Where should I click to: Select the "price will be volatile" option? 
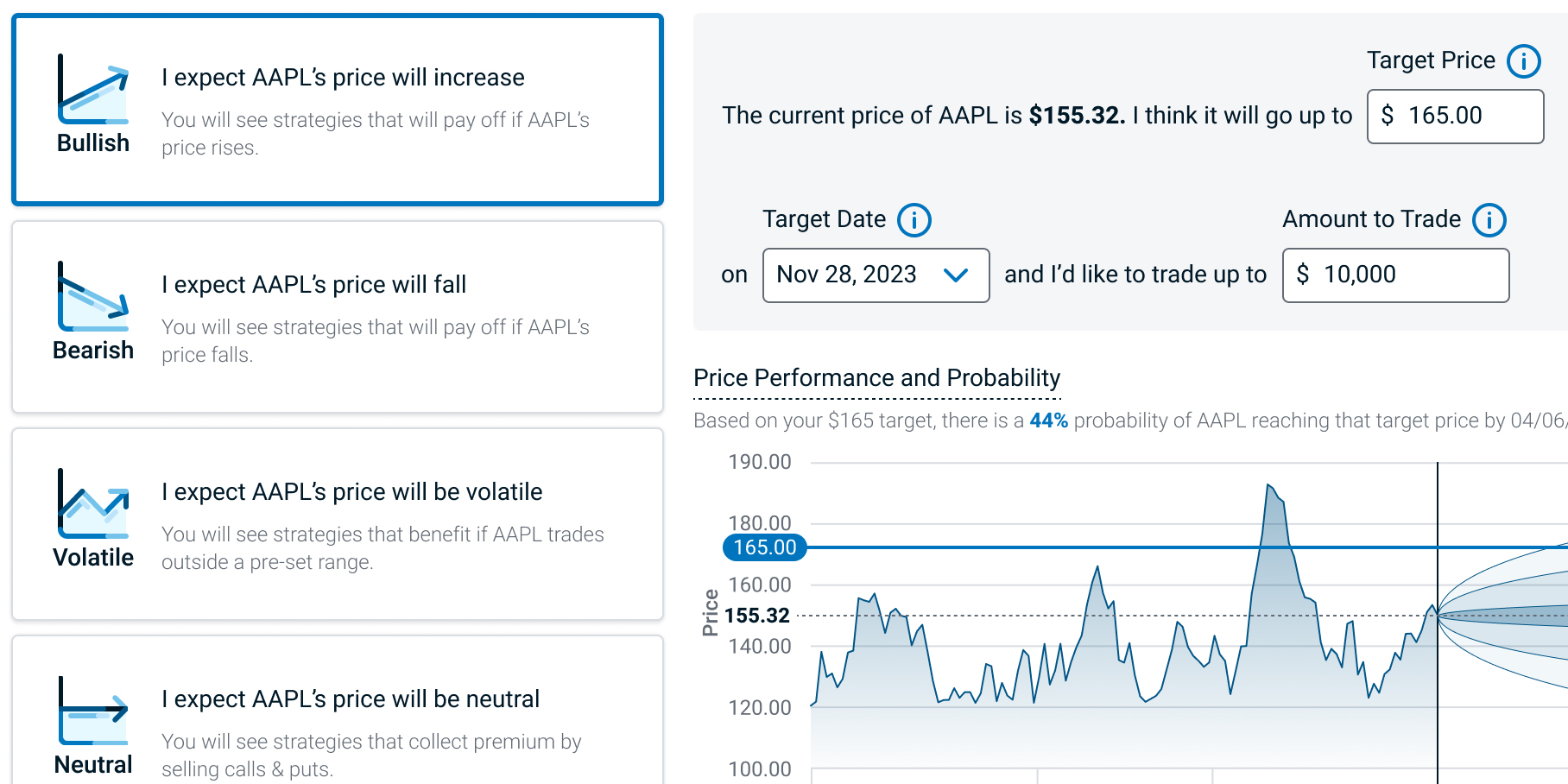tap(338, 524)
